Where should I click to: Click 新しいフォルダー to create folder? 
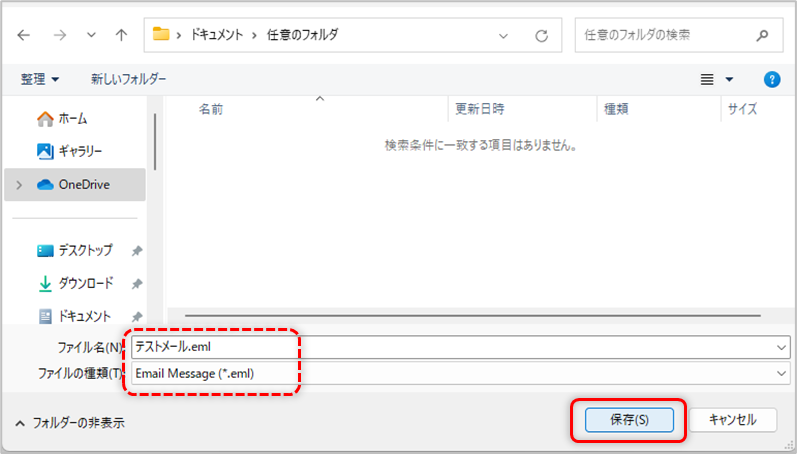tap(128, 79)
